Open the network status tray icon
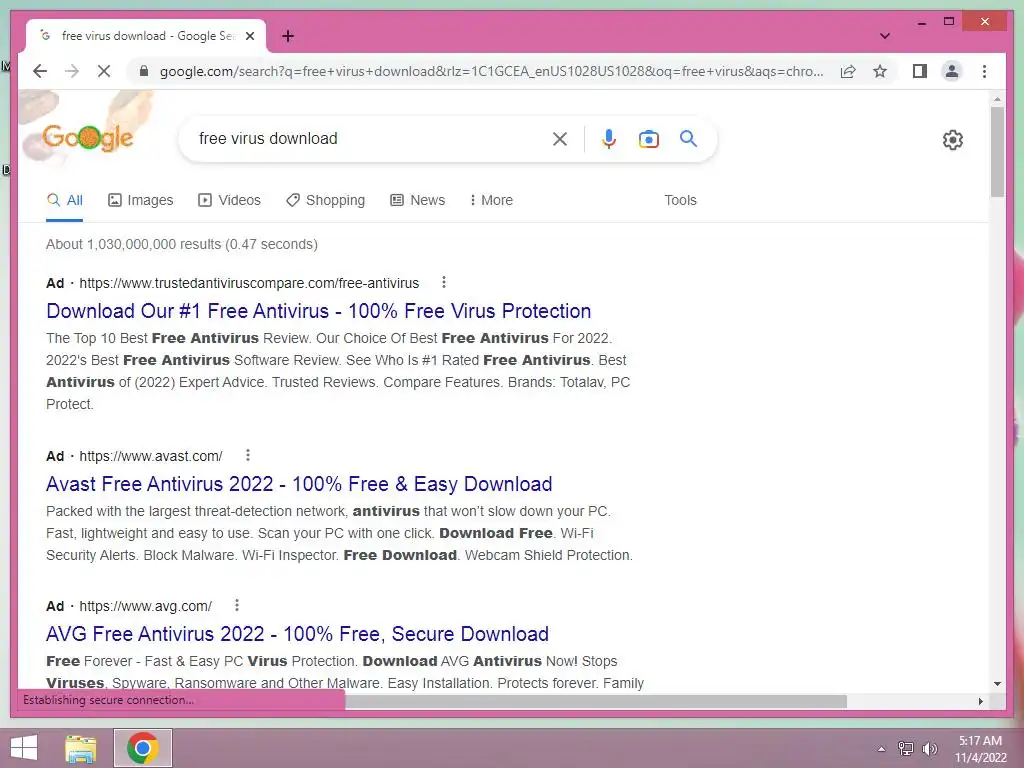This screenshot has width=1024, height=768. click(x=905, y=748)
